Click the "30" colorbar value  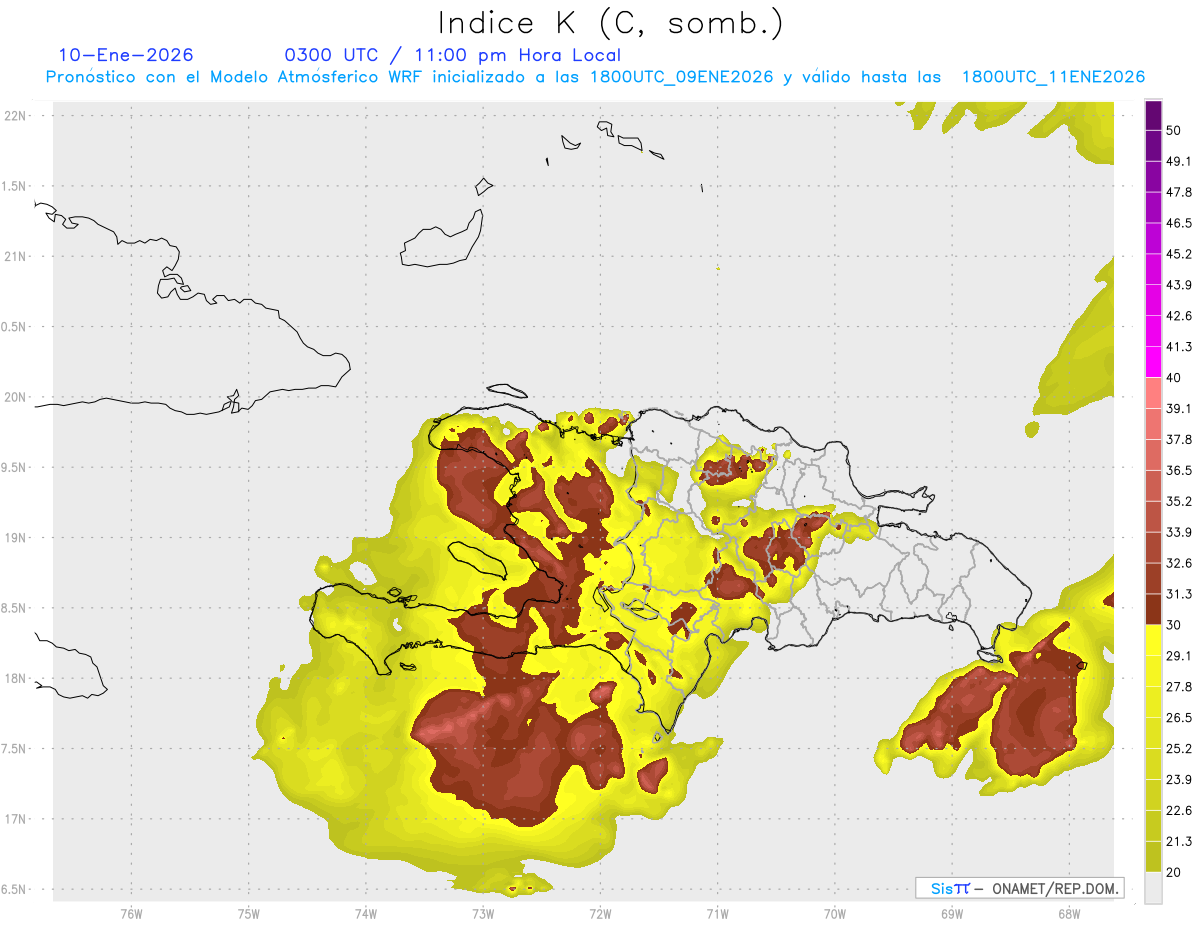click(x=1174, y=625)
